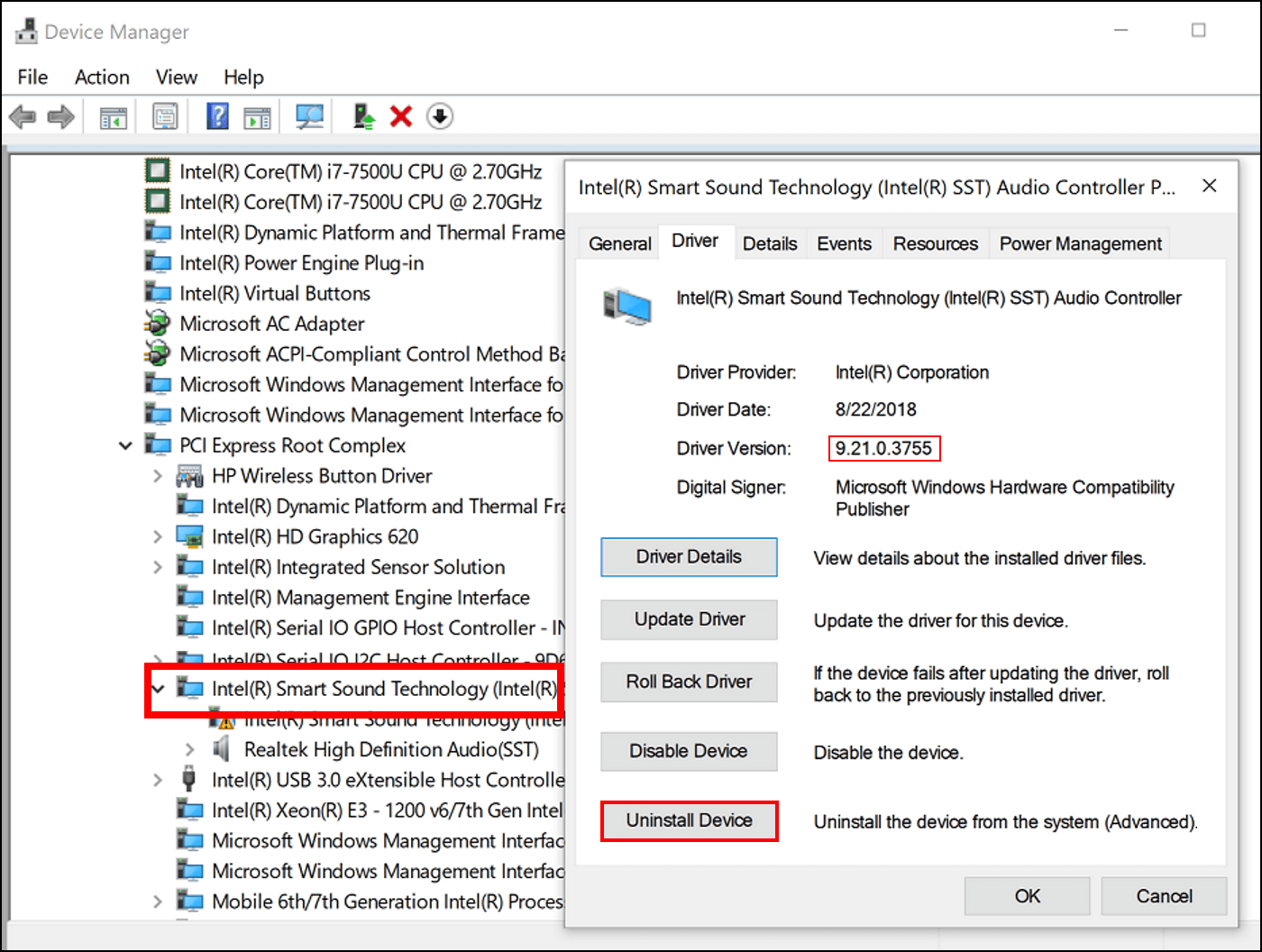The image size is (1262, 952).
Task: Click the Microsoft AC Adapter battery icon
Action: click(x=158, y=324)
